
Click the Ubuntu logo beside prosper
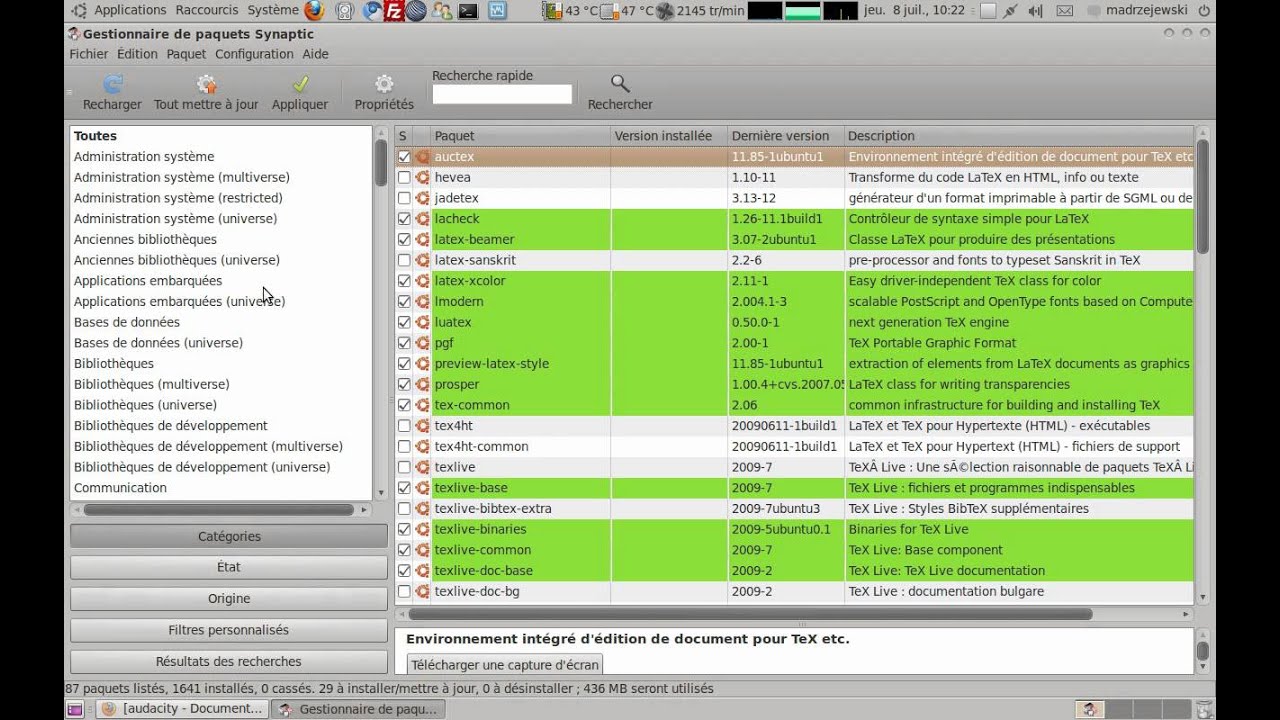click(422, 384)
